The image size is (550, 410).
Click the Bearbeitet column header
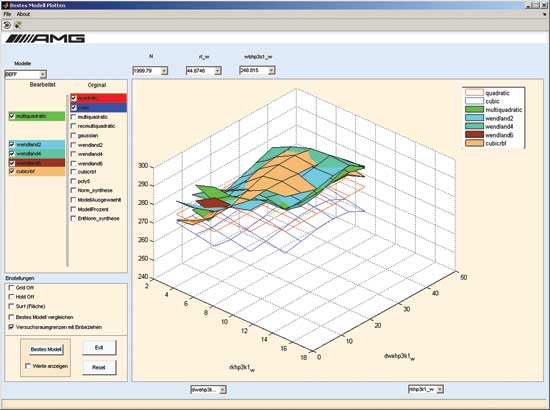pos(43,85)
